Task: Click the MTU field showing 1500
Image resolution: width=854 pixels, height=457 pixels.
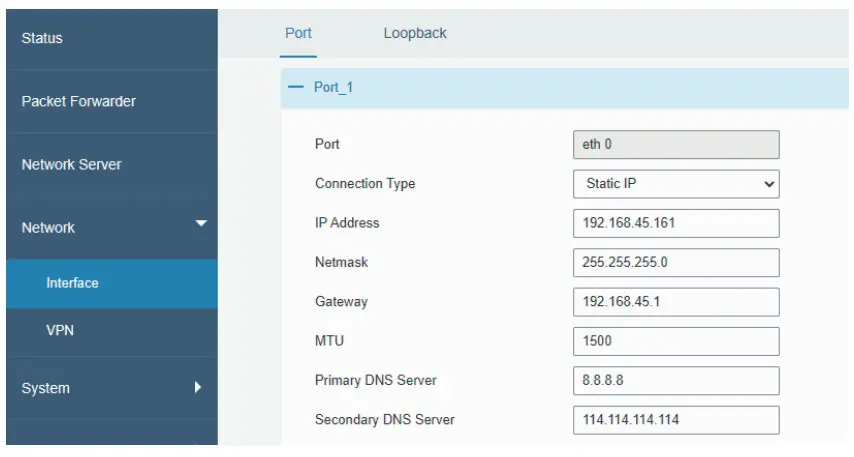Action: tap(676, 342)
